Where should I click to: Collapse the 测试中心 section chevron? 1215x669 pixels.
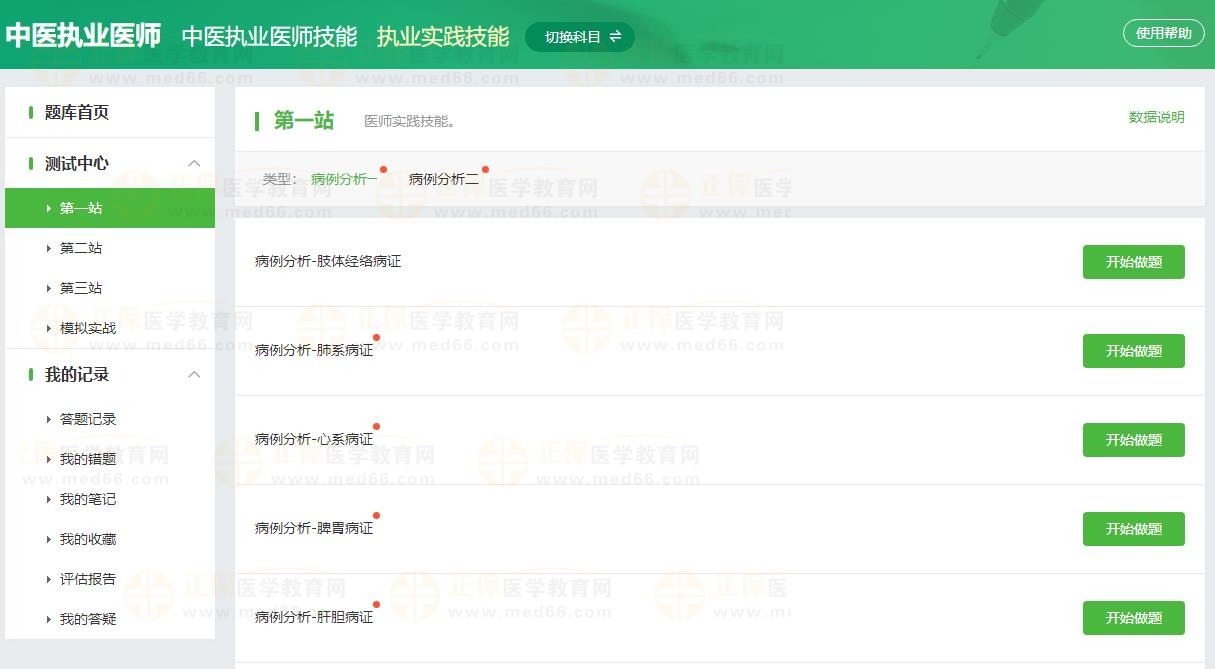(x=195, y=163)
